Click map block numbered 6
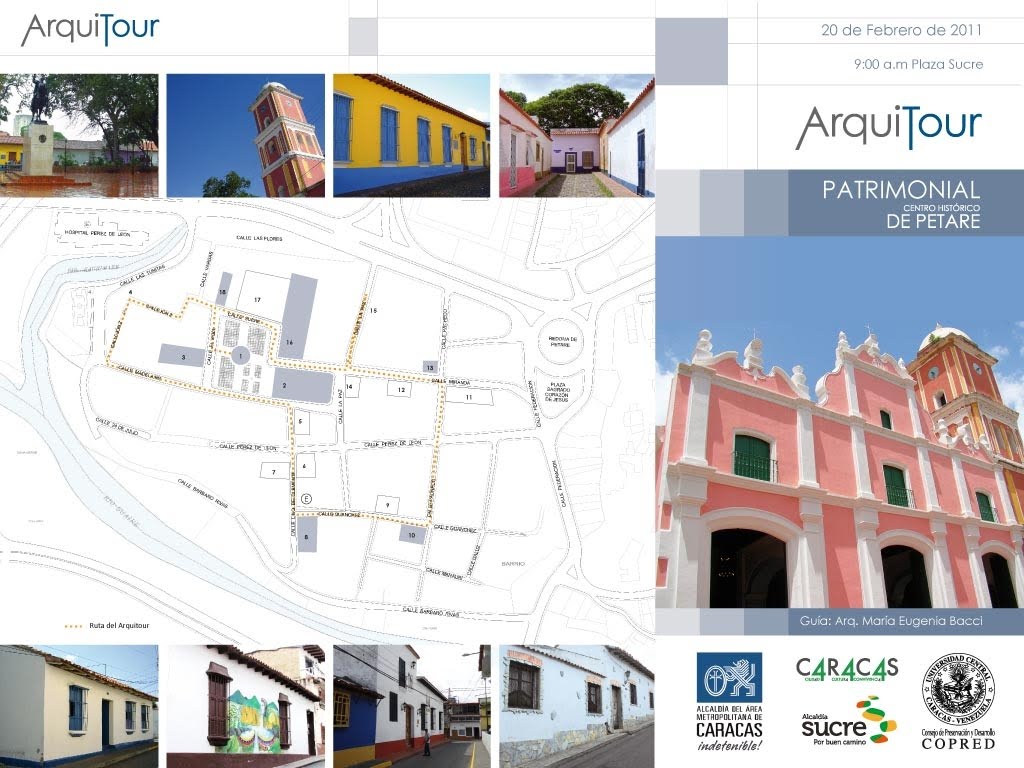Viewport: 1024px width, 768px height. [x=305, y=466]
